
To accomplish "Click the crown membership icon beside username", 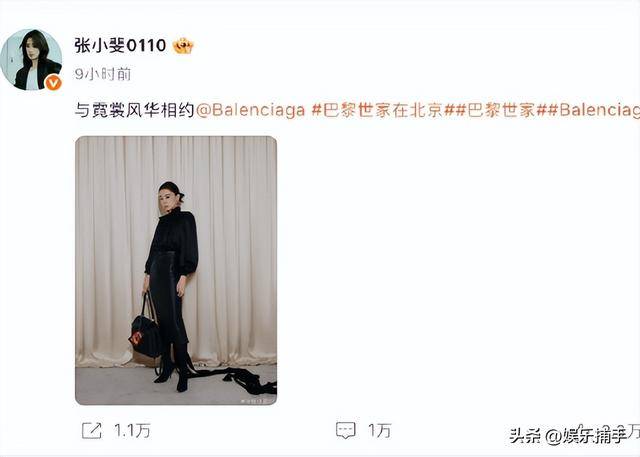I will pos(183,46).
